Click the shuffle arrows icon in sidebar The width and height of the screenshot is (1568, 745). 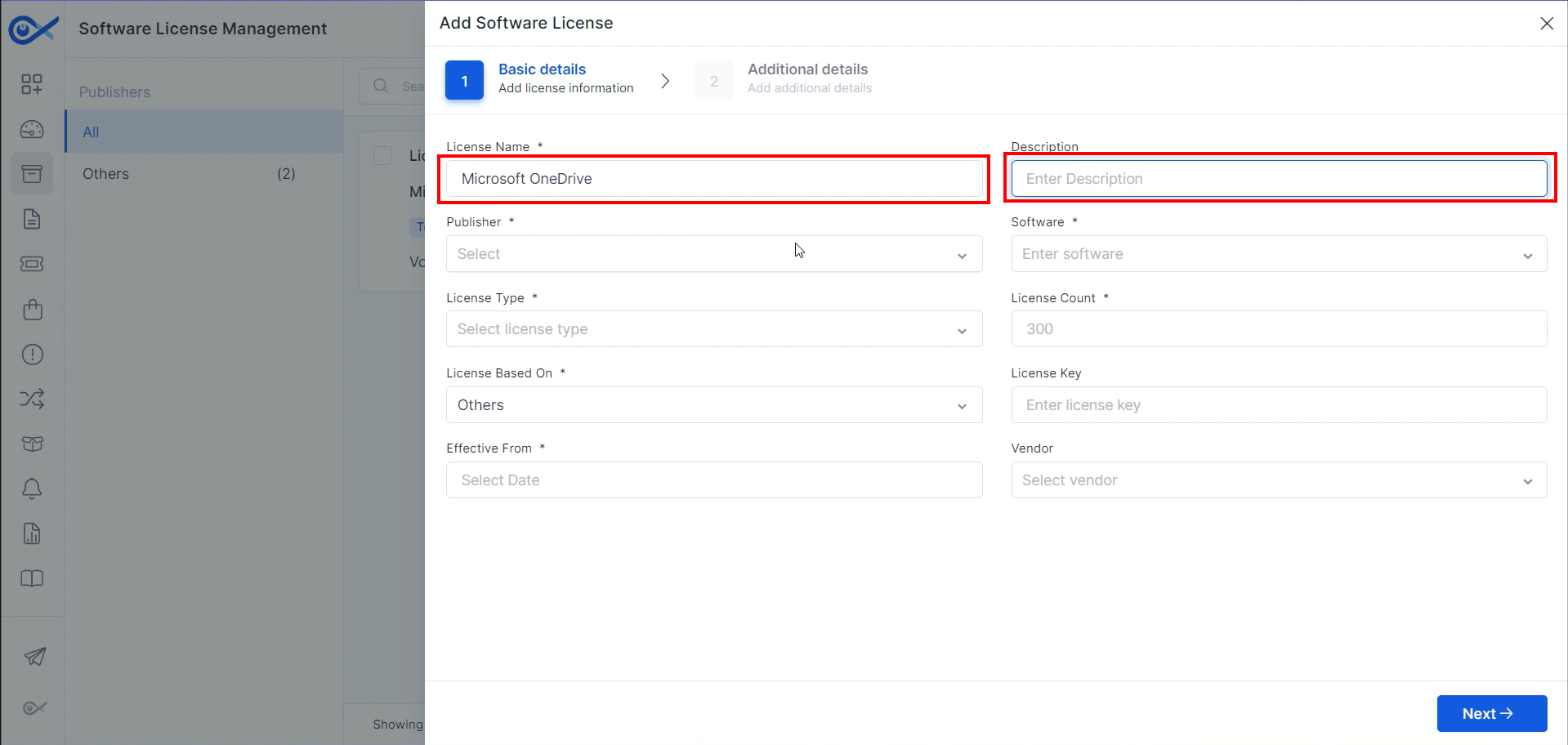click(x=32, y=399)
